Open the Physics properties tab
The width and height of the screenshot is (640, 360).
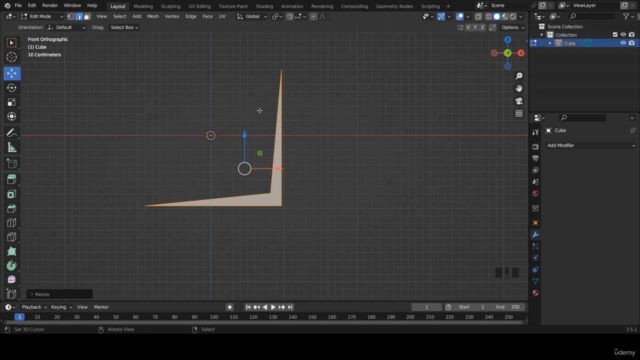[x=536, y=258]
